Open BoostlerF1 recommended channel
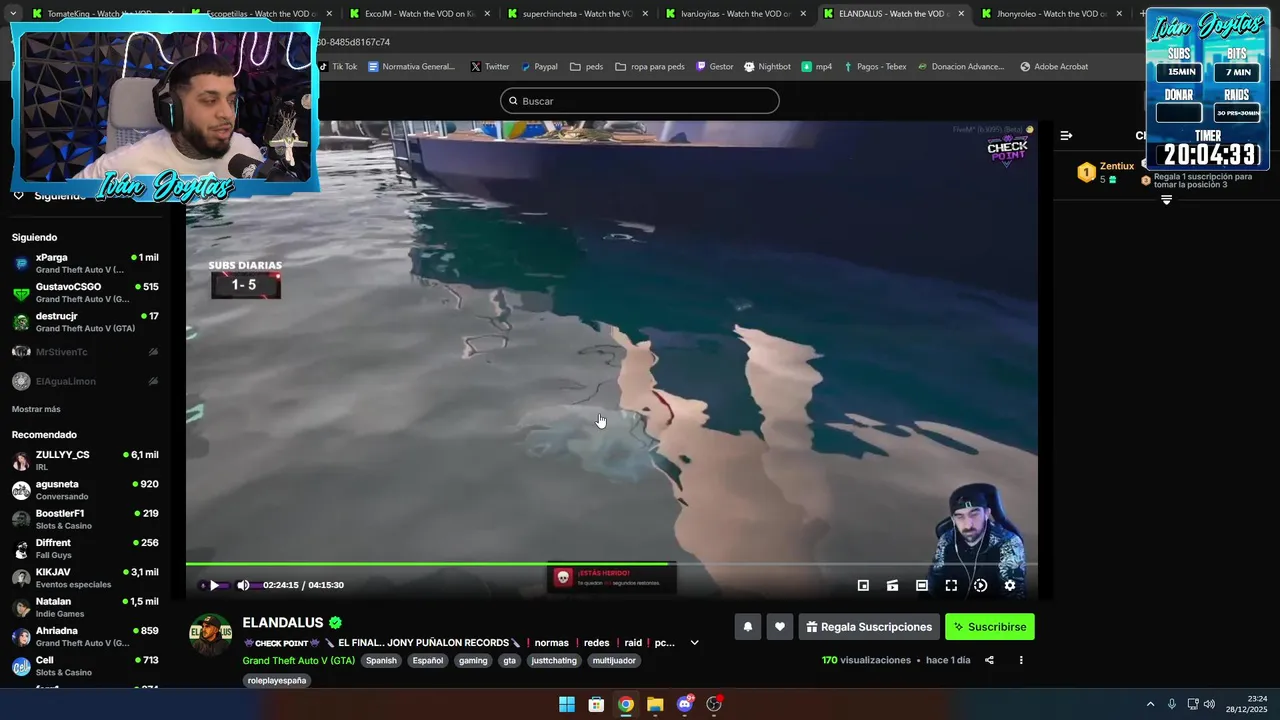This screenshot has height=720, width=1280. tap(85, 519)
